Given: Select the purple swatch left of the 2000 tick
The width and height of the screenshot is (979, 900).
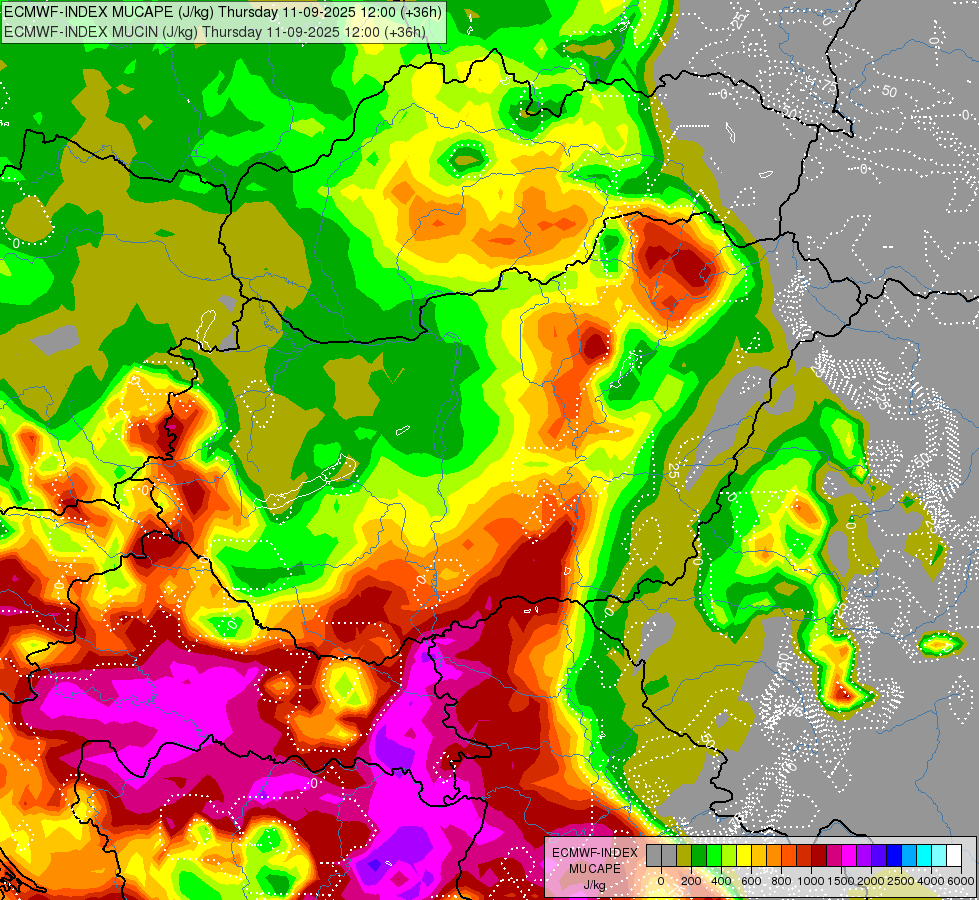Looking at the screenshot, I should pyautogui.click(x=865, y=855).
